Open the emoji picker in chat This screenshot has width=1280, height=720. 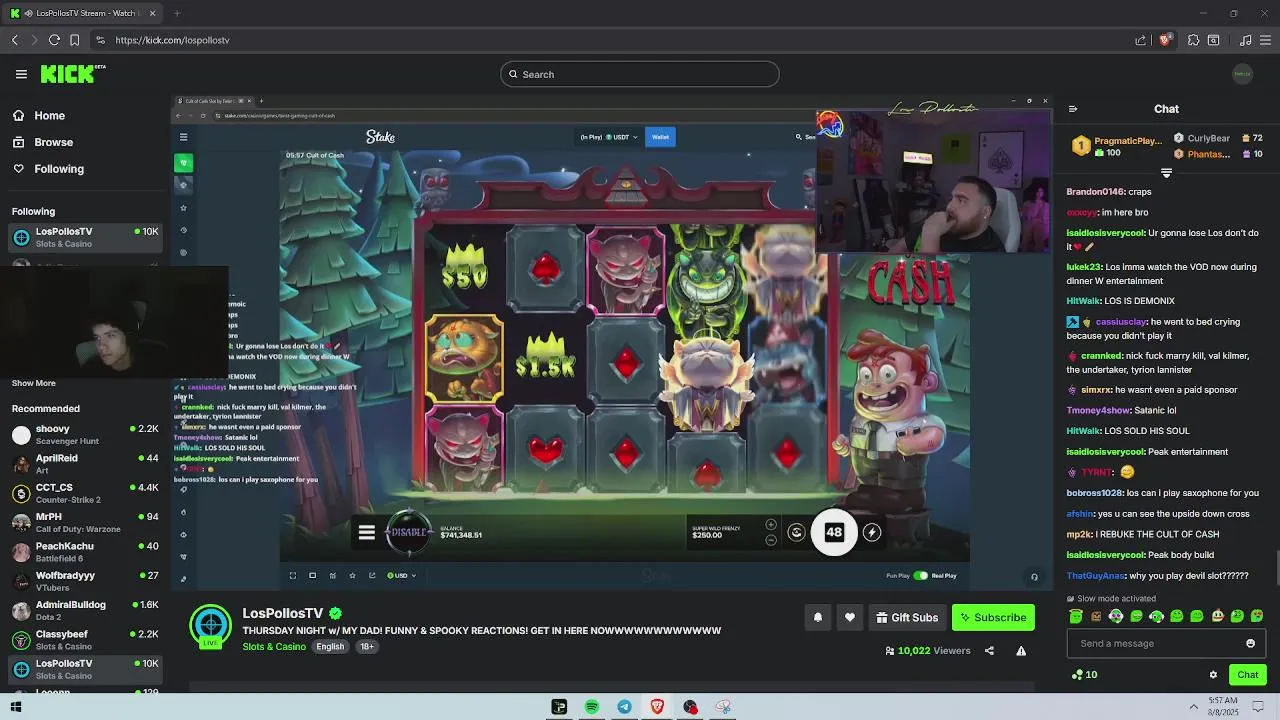(x=1250, y=643)
